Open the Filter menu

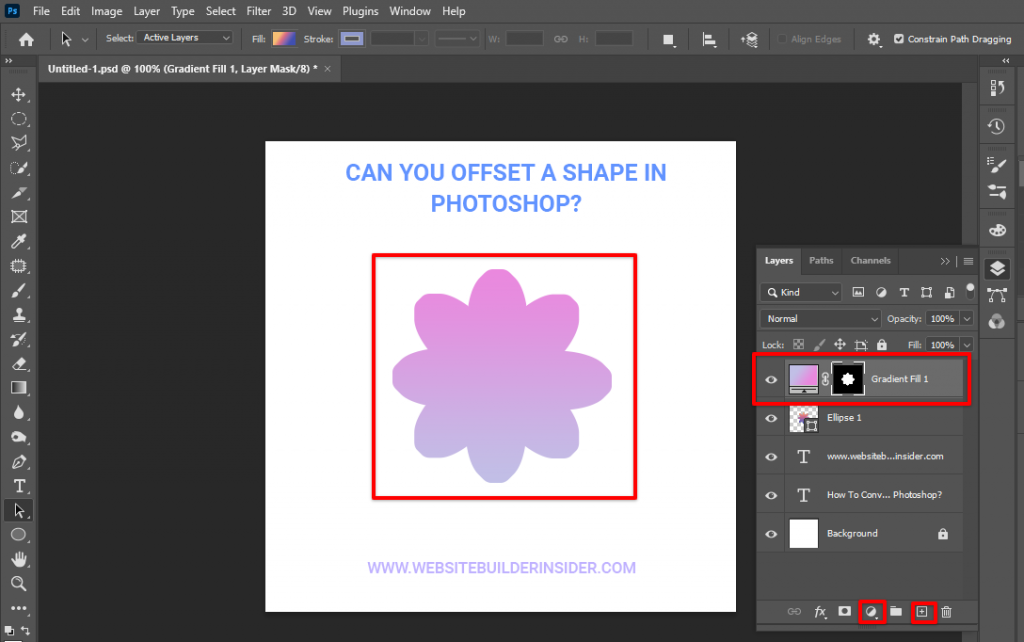258,11
